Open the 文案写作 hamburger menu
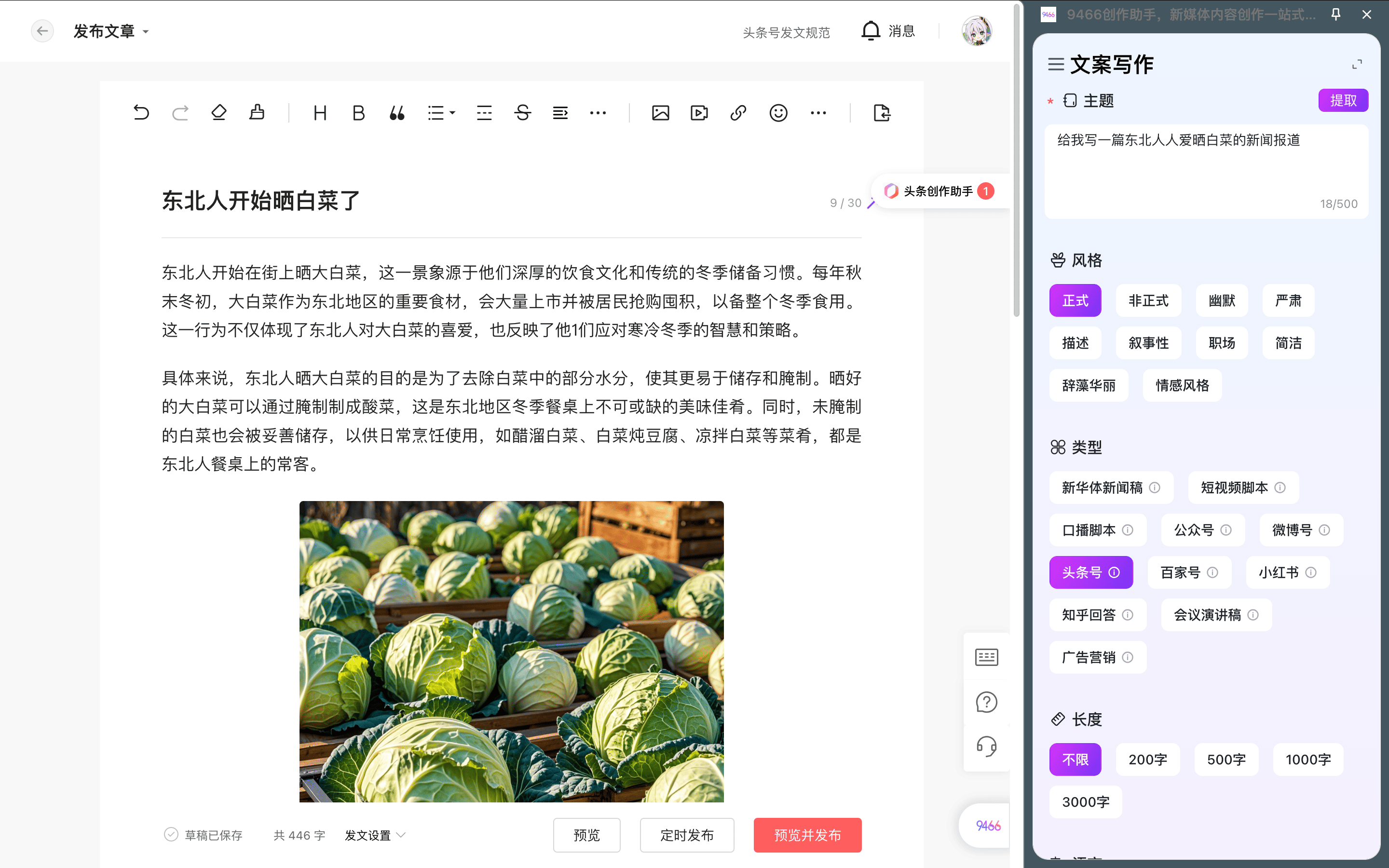This screenshot has height=868, width=1389. tap(1056, 64)
